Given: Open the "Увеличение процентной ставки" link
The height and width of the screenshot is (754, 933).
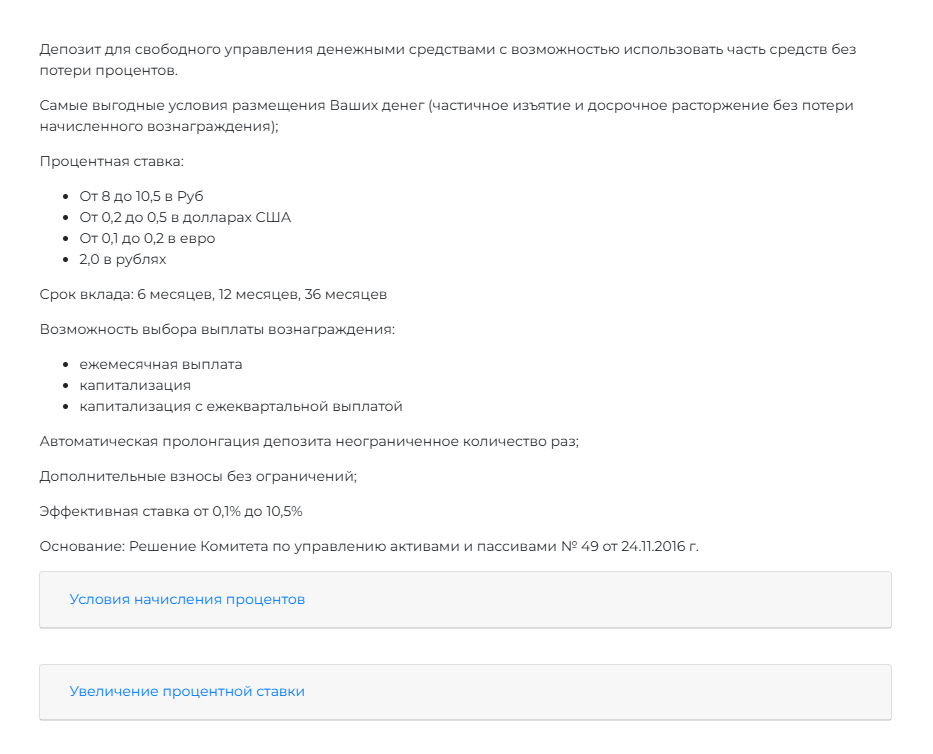Looking at the screenshot, I should 186,691.
